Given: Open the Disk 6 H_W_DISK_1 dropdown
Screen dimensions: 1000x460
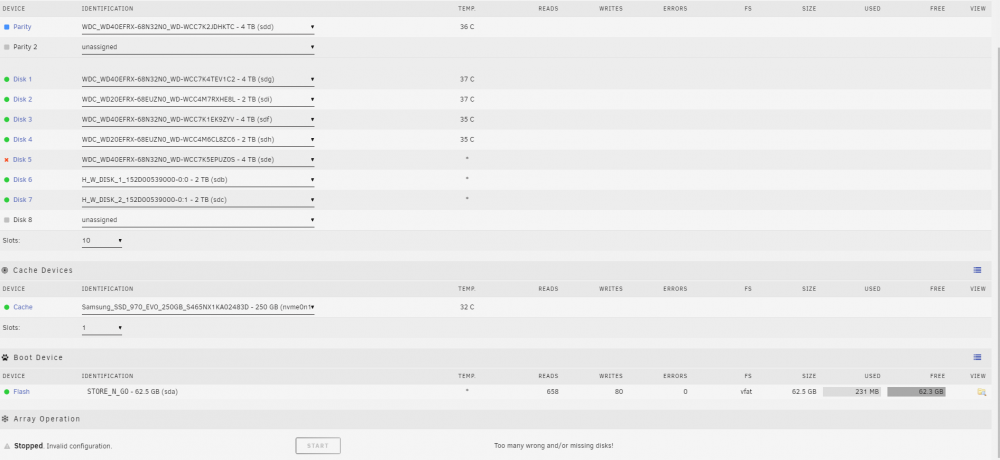Looking at the screenshot, I should (x=198, y=180).
